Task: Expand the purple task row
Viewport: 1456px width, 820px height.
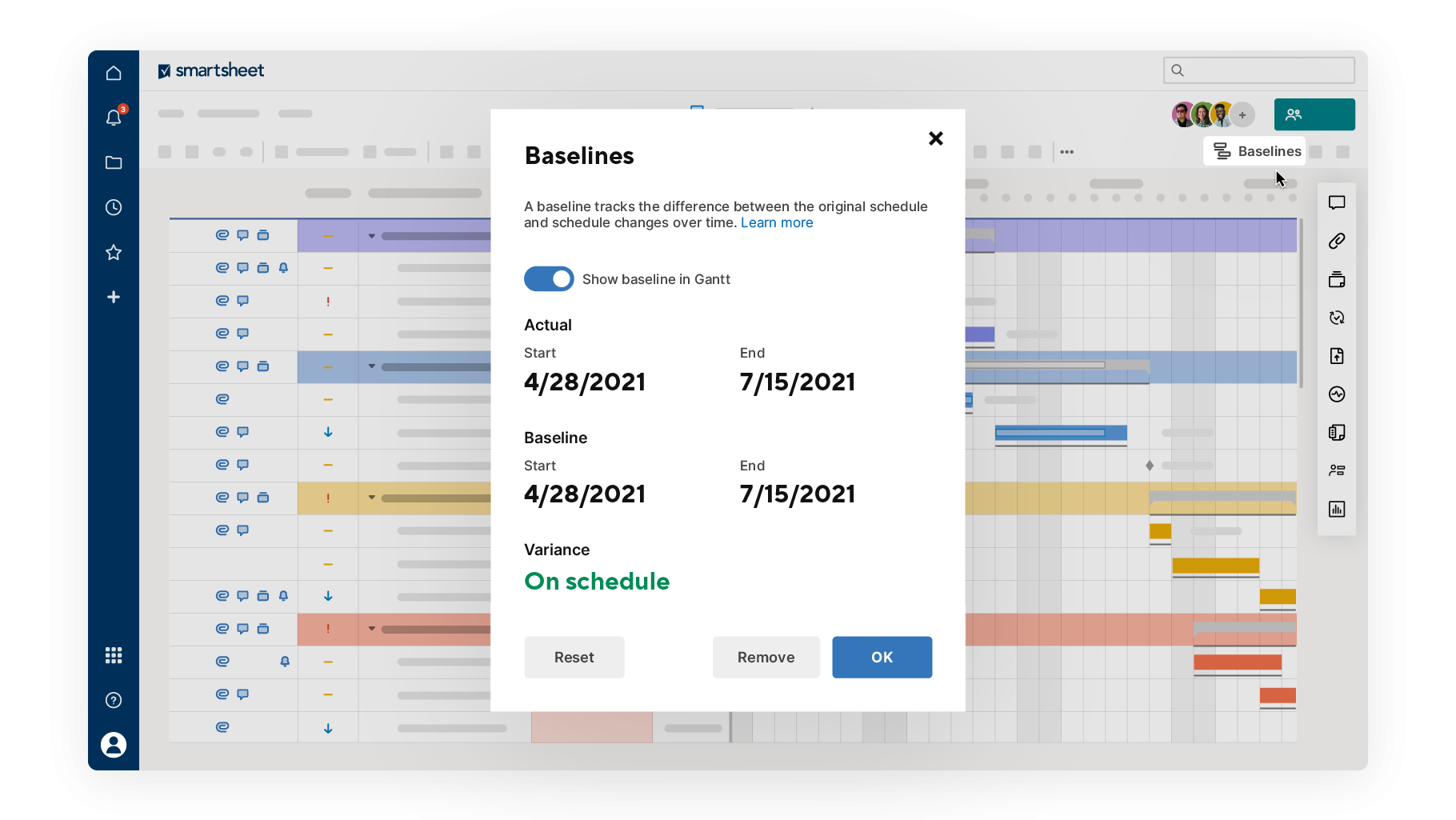Action: coord(371,235)
